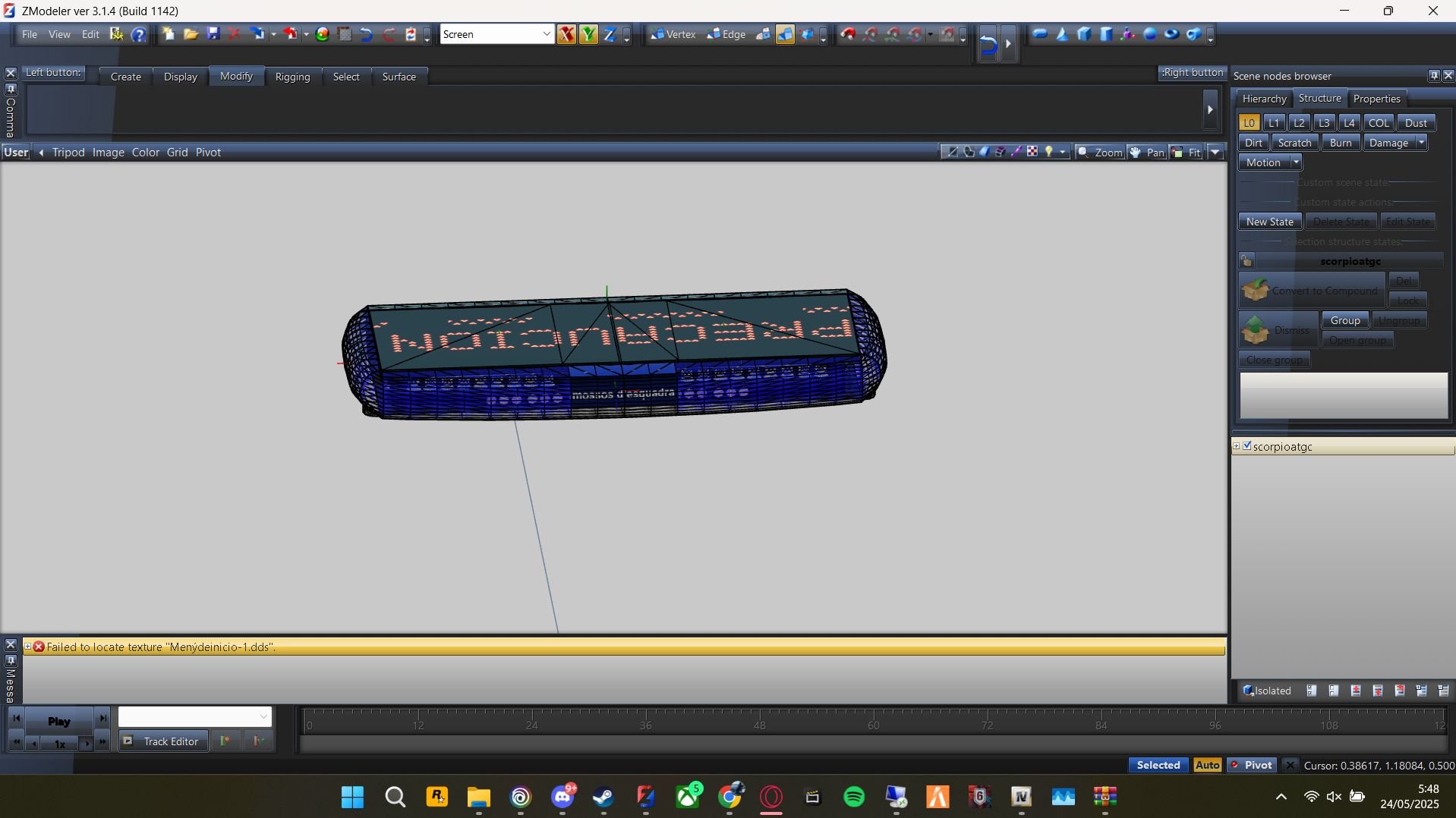Image resolution: width=1456 pixels, height=818 pixels.
Task: Click the viewport Zoom tool
Action: pyautogui.click(x=1100, y=153)
